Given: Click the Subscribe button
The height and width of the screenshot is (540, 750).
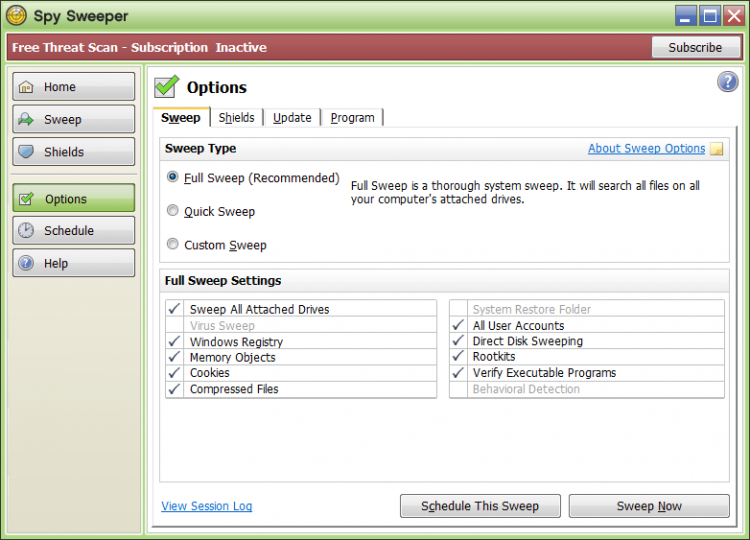Looking at the screenshot, I should 695,47.
